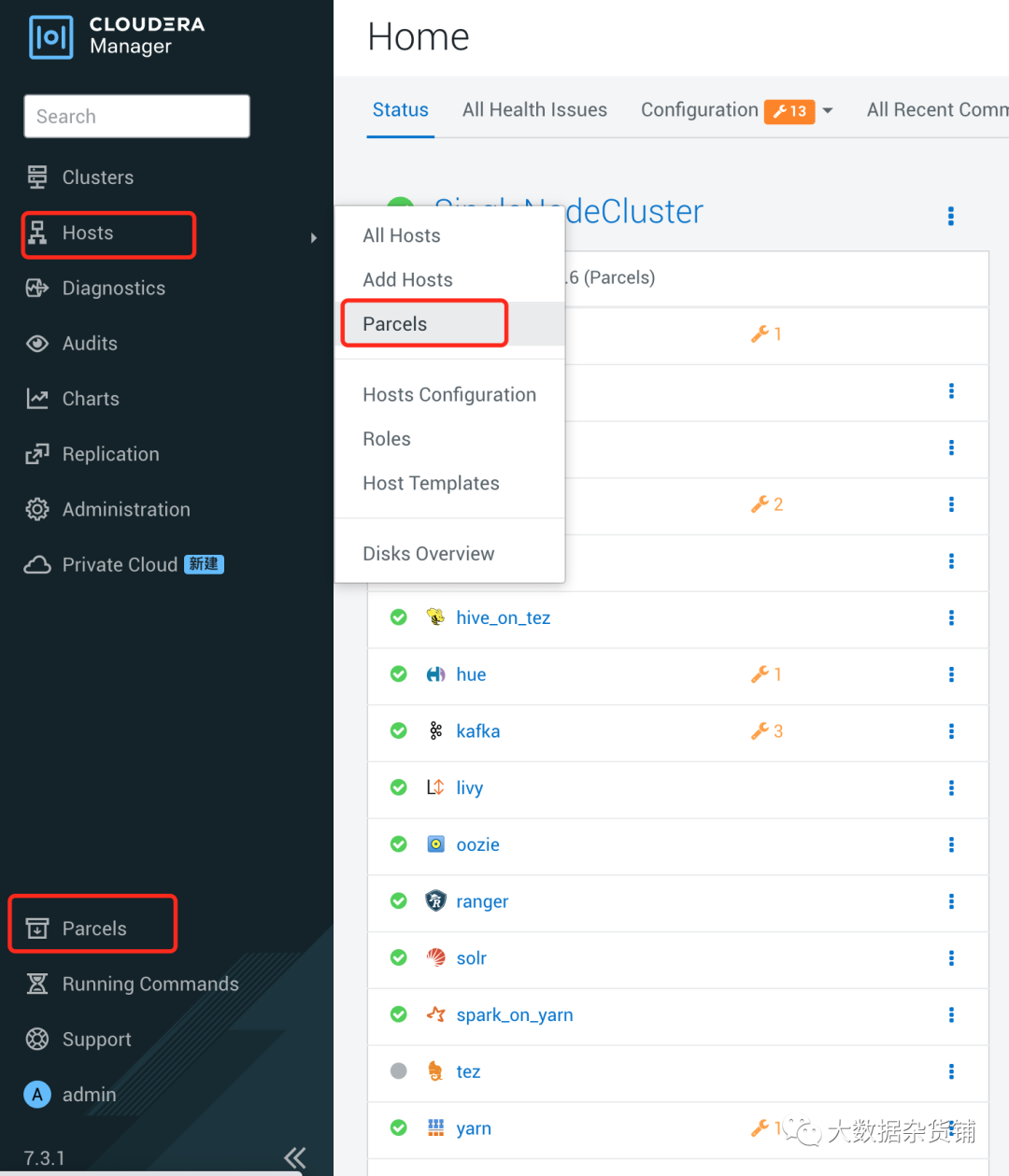Image resolution: width=1009 pixels, height=1176 pixels.
Task: Click in the Search field
Action: 137,116
